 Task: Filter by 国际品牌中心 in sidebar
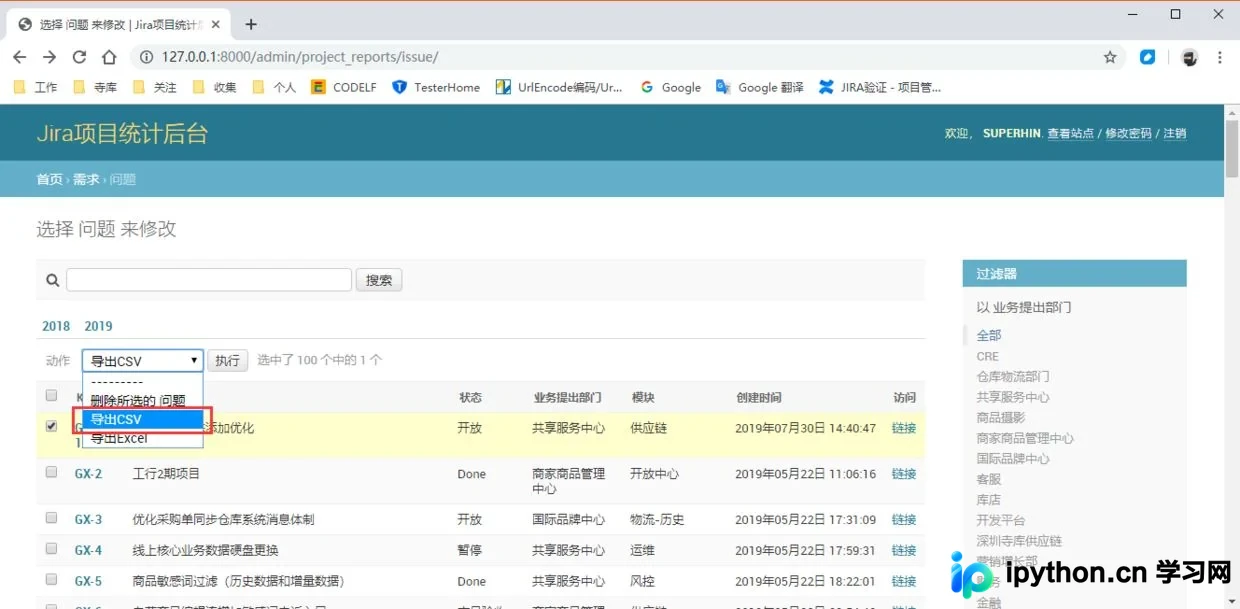click(1013, 459)
